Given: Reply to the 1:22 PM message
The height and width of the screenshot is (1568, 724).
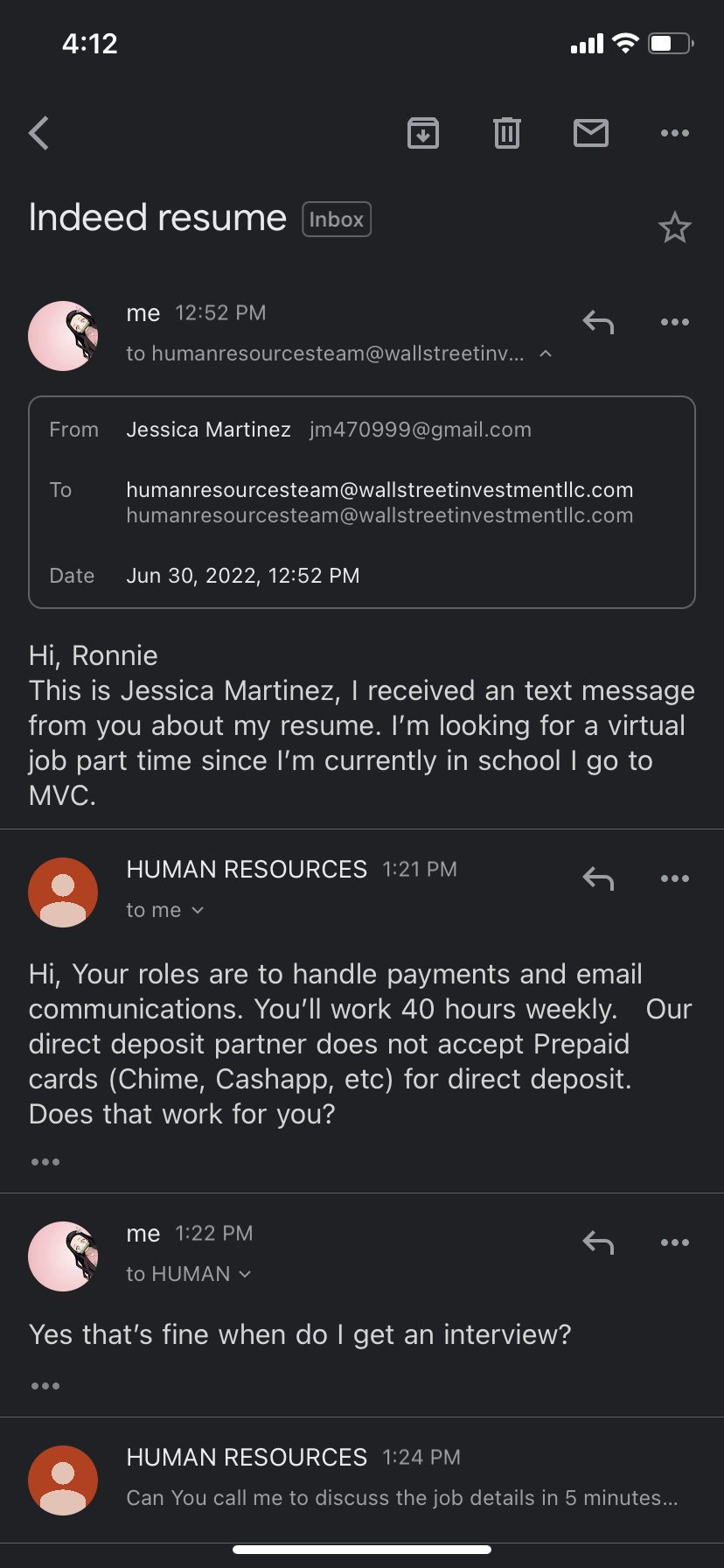Looking at the screenshot, I should coord(599,1242).
